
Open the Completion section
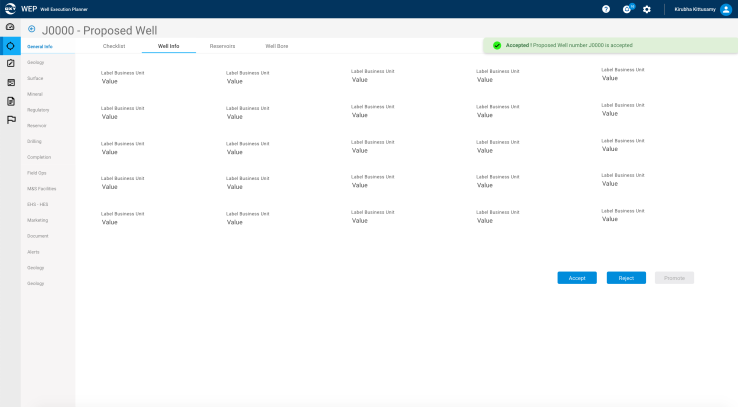(39, 157)
